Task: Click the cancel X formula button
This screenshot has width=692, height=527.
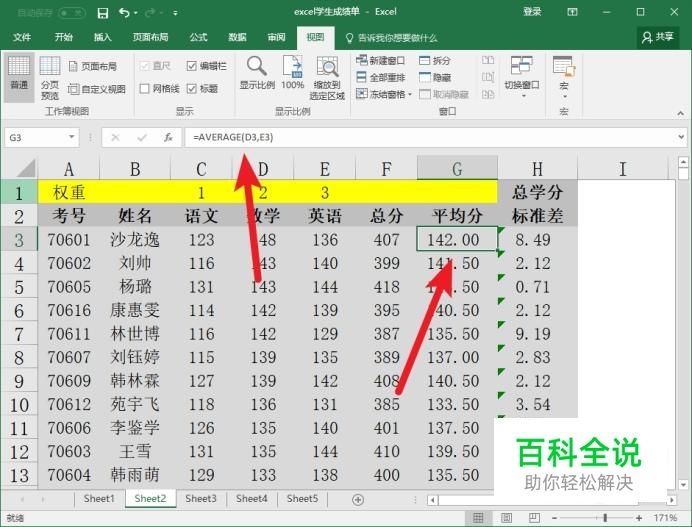Action: click(116, 138)
